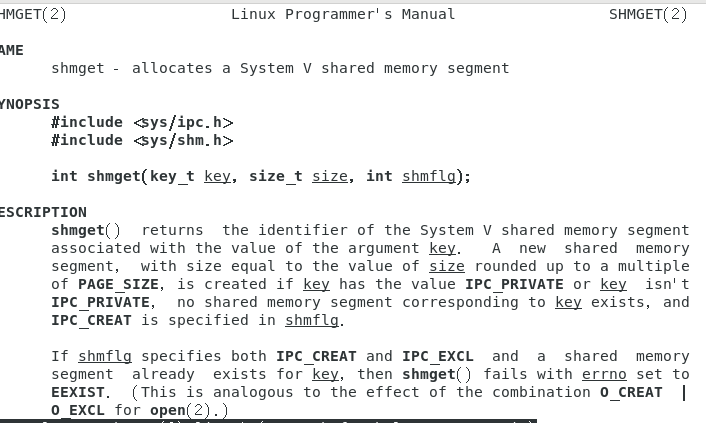Click the underlined 'size' parameter in the synopsis
This screenshot has height=423, width=706.
[x=330, y=176]
